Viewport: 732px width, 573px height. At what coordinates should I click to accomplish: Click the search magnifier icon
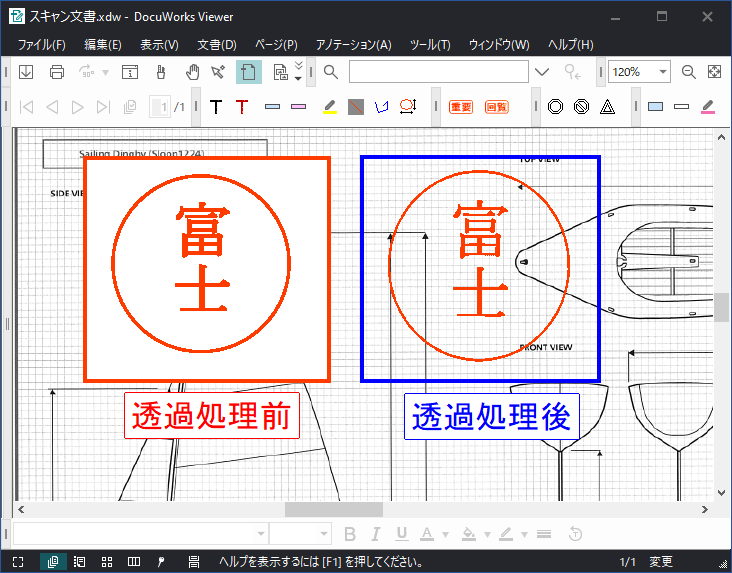point(331,72)
